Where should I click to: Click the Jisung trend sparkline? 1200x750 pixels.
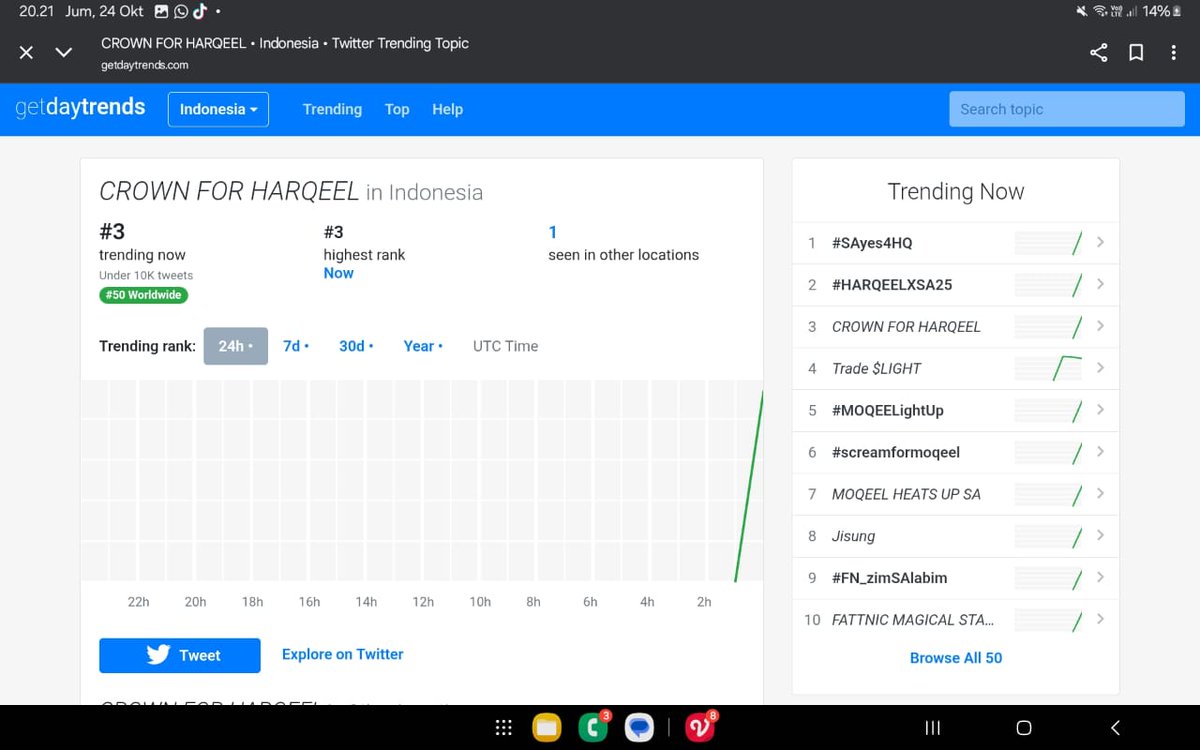1049,537
